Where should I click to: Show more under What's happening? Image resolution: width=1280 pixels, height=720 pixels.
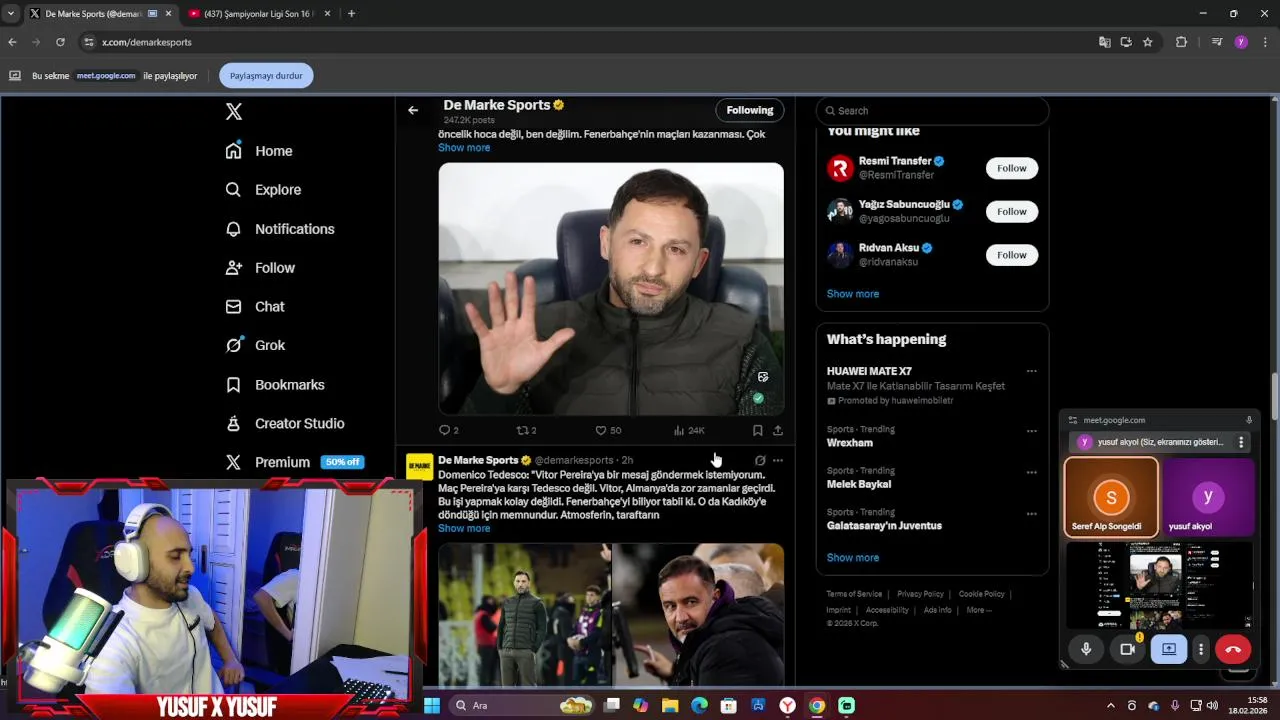click(x=853, y=558)
